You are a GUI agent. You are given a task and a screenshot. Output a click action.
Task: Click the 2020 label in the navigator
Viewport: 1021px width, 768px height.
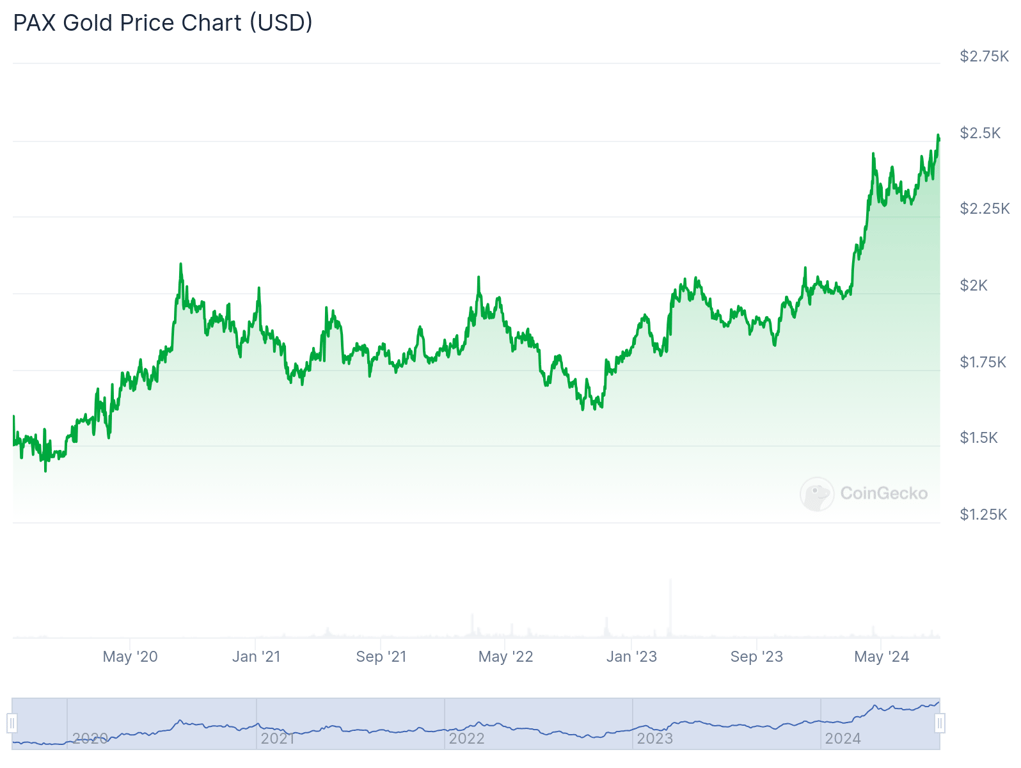click(x=90, y=739)
